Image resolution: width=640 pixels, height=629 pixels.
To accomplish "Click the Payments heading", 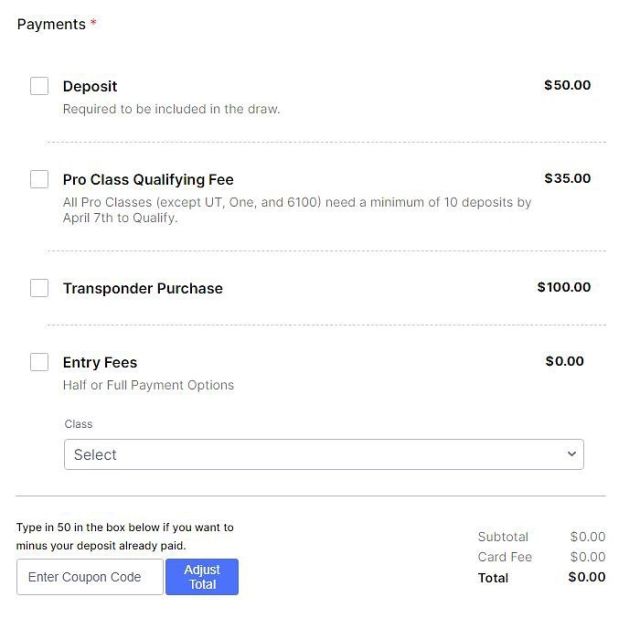I will 52,24.
